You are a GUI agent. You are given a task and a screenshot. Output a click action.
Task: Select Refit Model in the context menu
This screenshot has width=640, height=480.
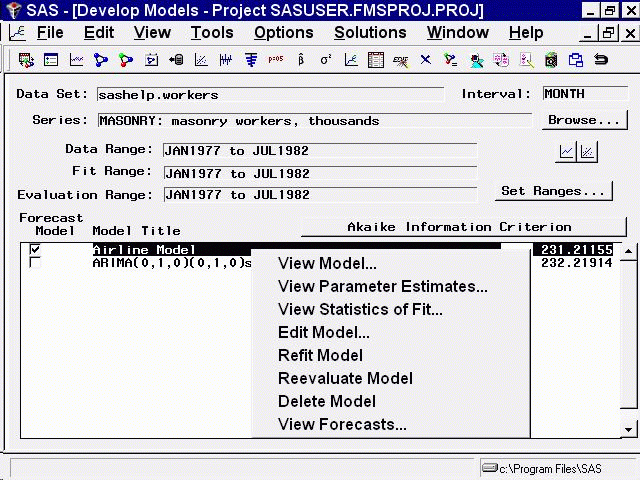coord(320,355)
